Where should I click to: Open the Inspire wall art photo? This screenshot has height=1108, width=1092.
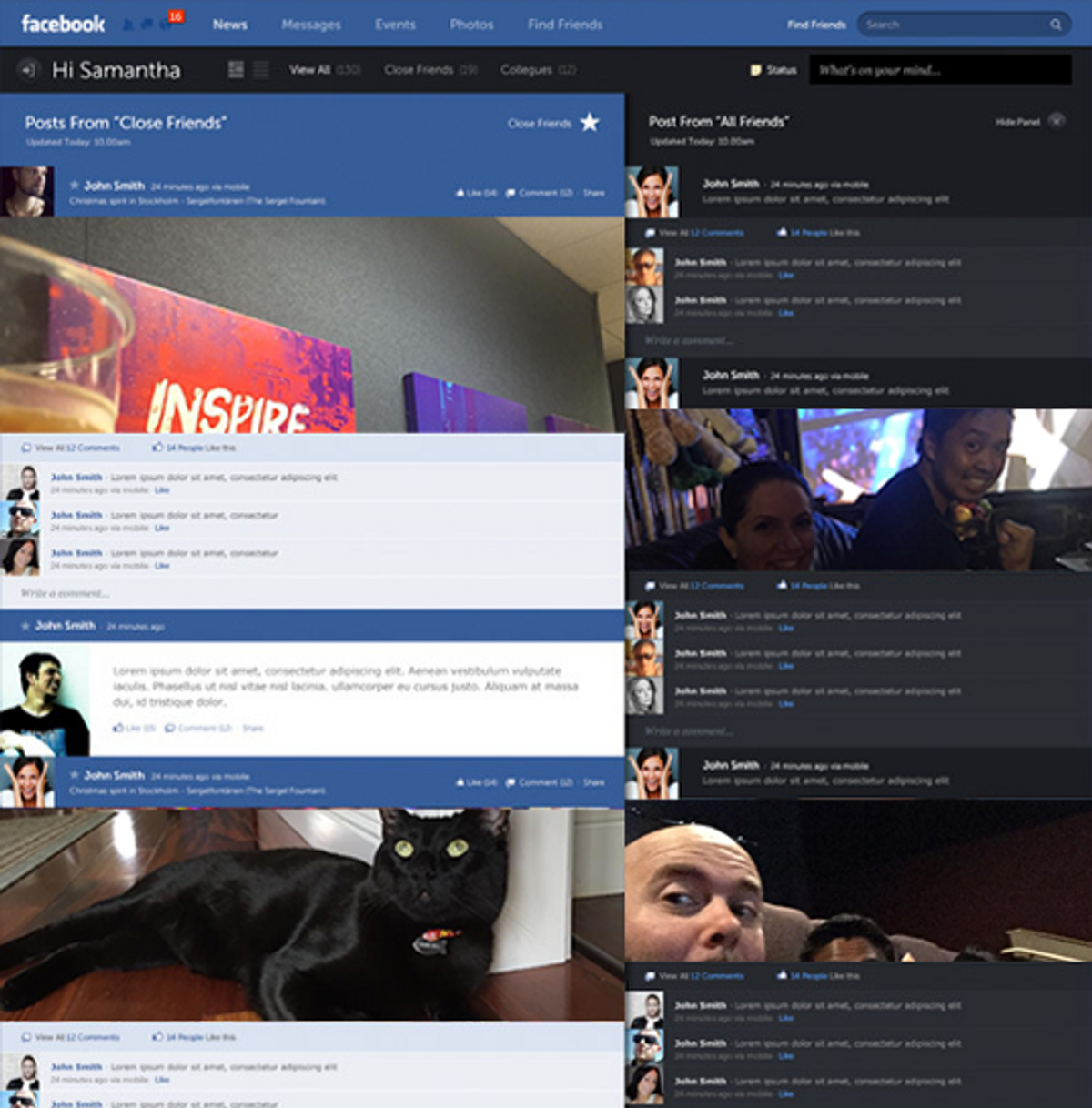click(312, 325)
